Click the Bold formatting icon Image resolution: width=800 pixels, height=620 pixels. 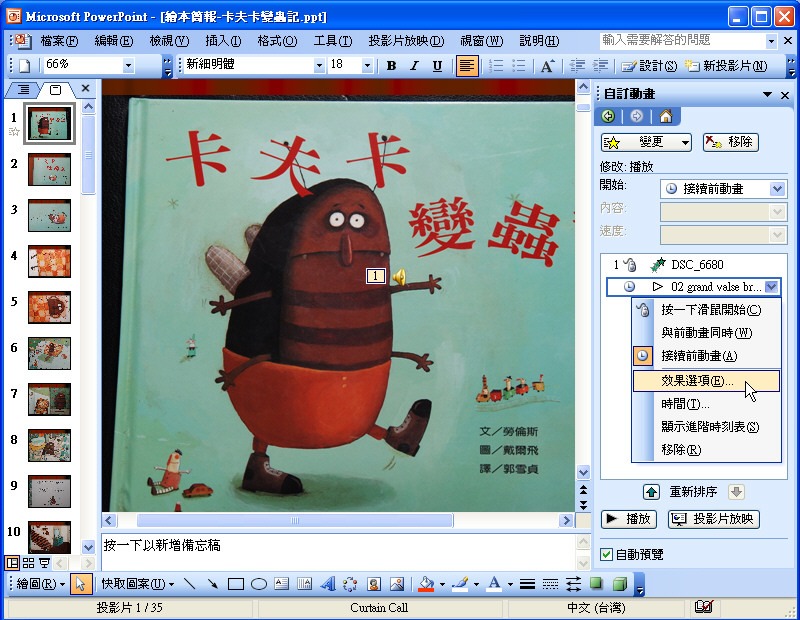point(391,65)
